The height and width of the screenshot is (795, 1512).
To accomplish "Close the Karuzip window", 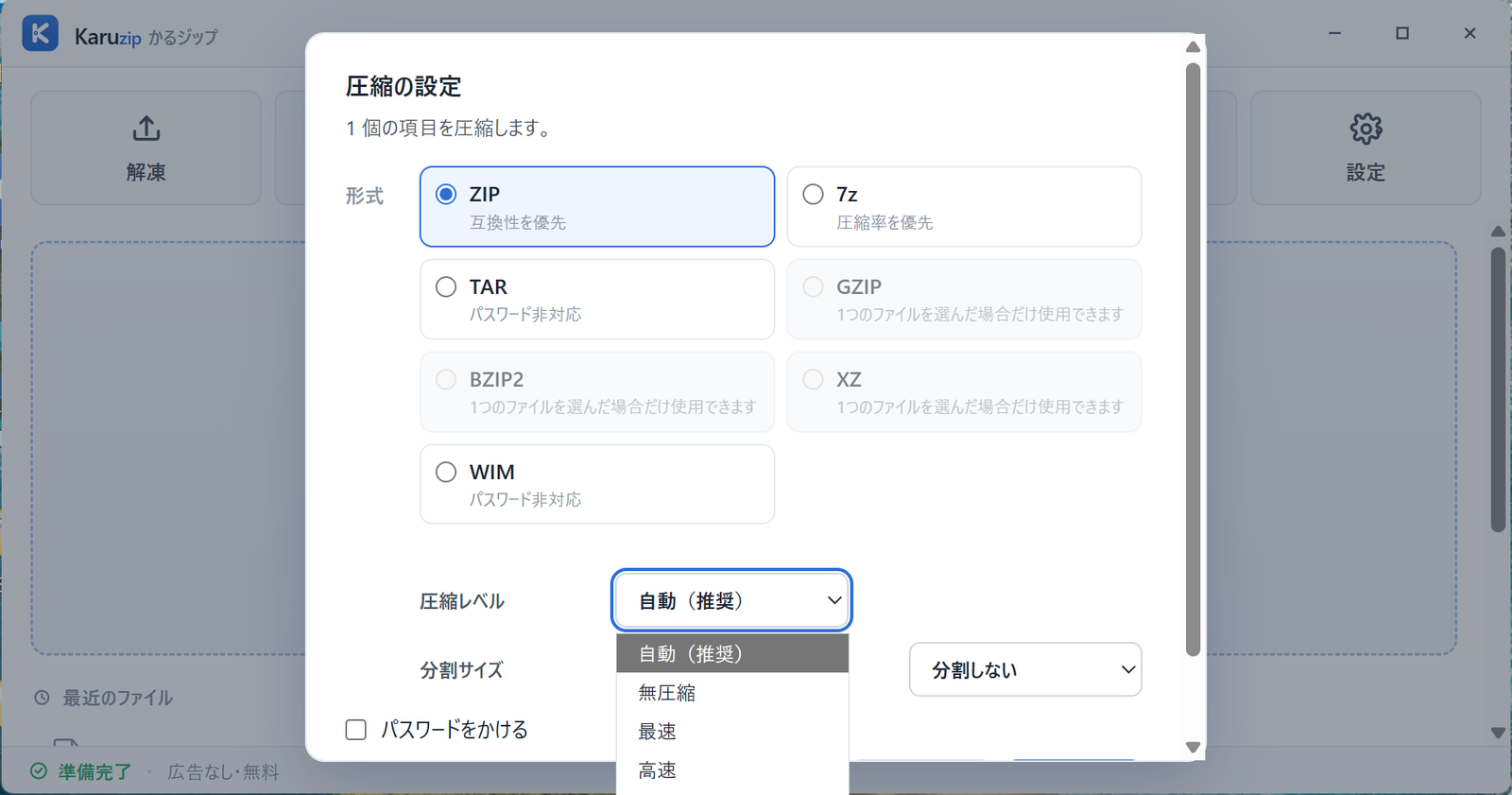I will coord(1469,33).
